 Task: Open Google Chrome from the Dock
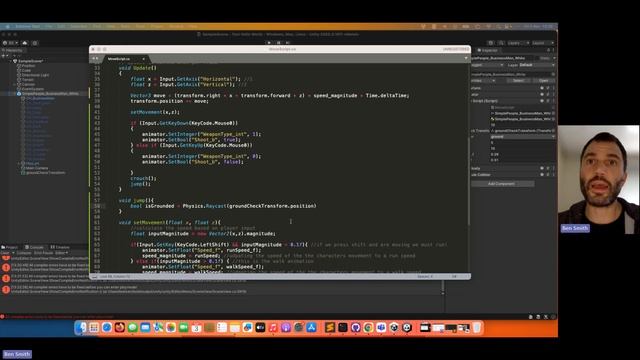coord(368,327)
